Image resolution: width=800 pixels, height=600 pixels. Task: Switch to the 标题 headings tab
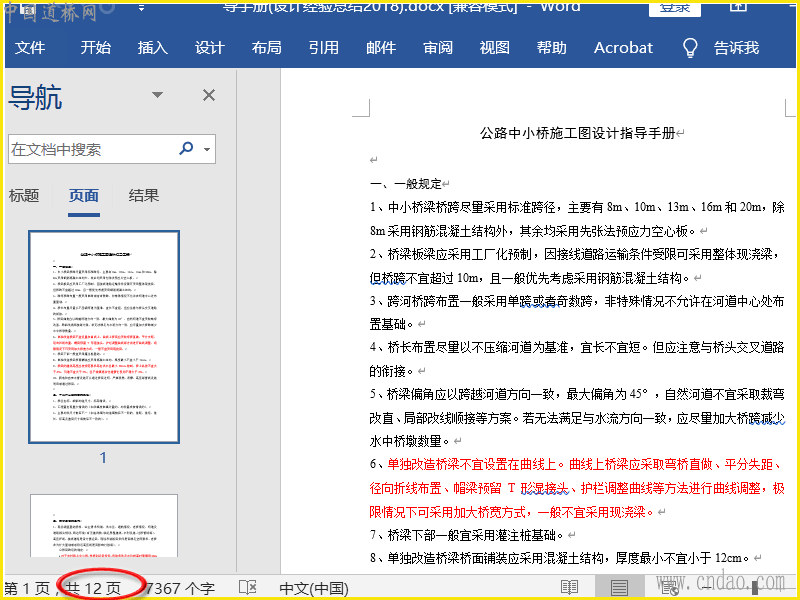(24, 195)
